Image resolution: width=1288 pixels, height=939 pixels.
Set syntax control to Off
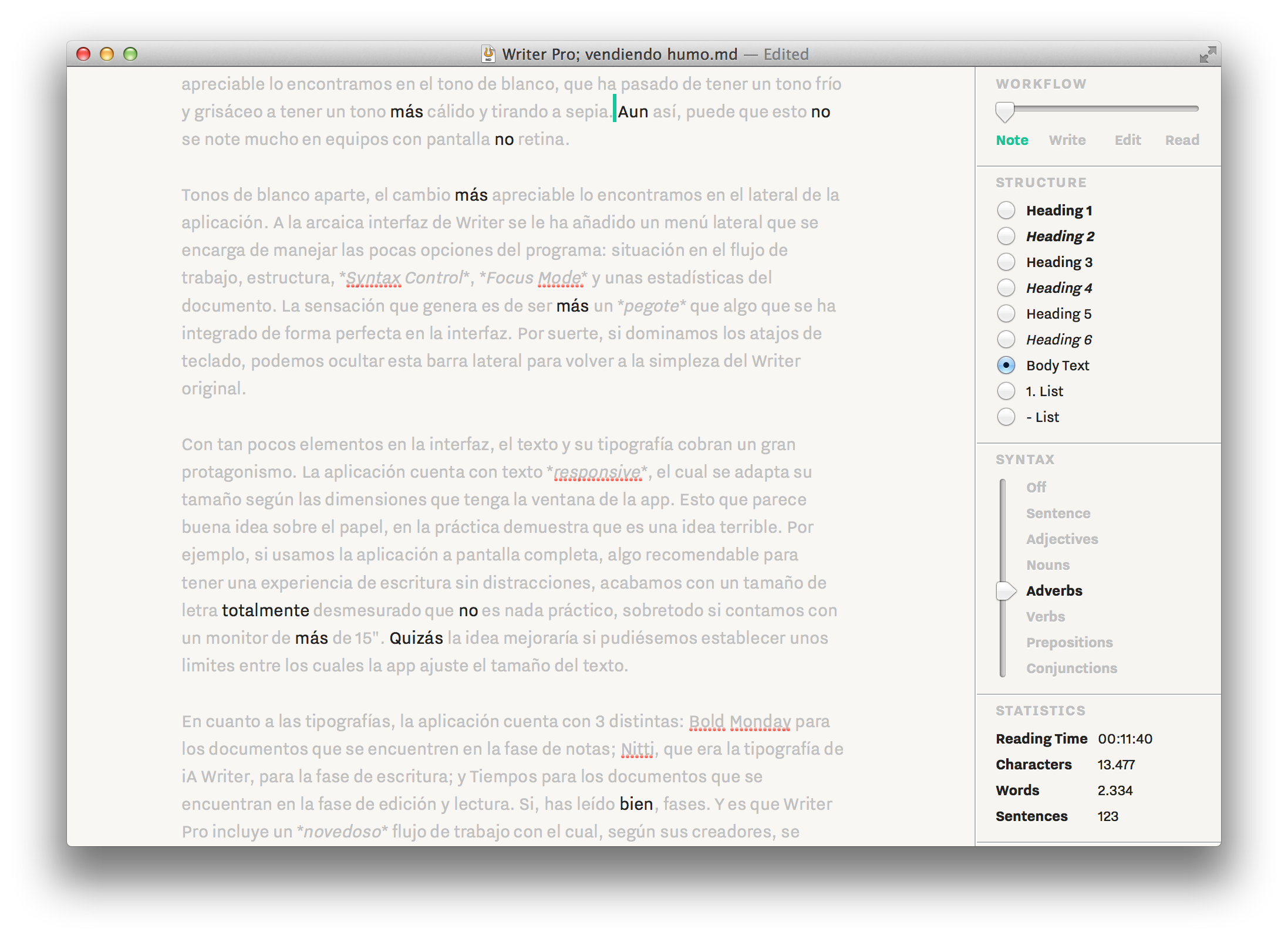point(1036,487)
